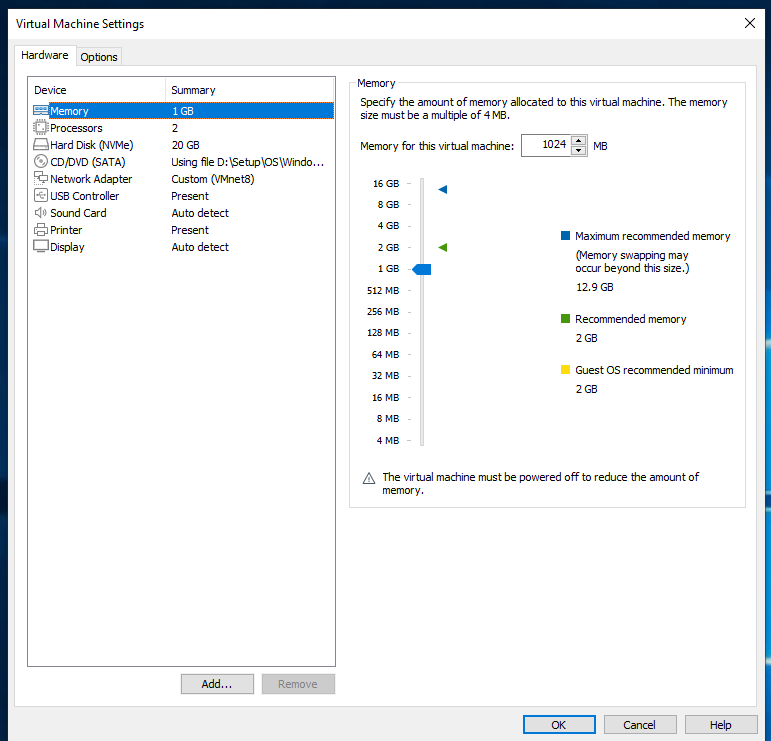This screenshot has height=741, width=771.
Task: Select the Display row label
Action: click(x=67, y=247)
